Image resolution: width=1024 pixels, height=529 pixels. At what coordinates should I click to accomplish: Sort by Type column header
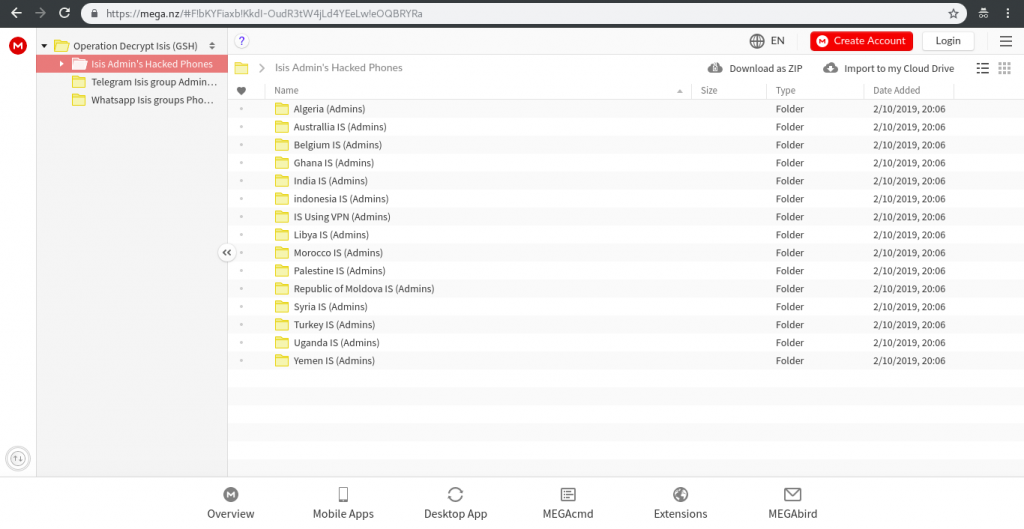(x=786, y=90)
